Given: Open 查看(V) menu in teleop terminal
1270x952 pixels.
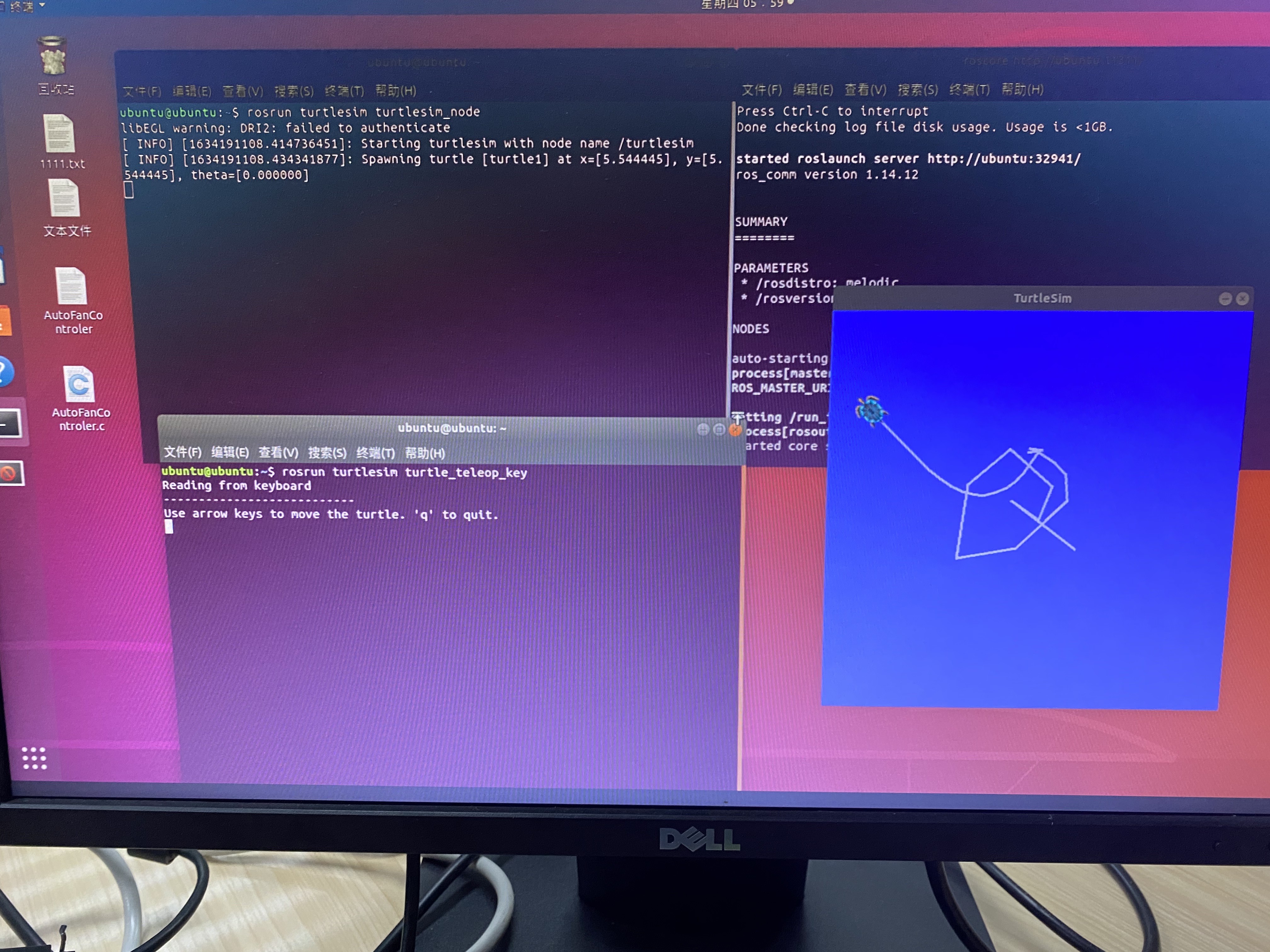Looking at the screenshot, I should [x=278, y=453].
